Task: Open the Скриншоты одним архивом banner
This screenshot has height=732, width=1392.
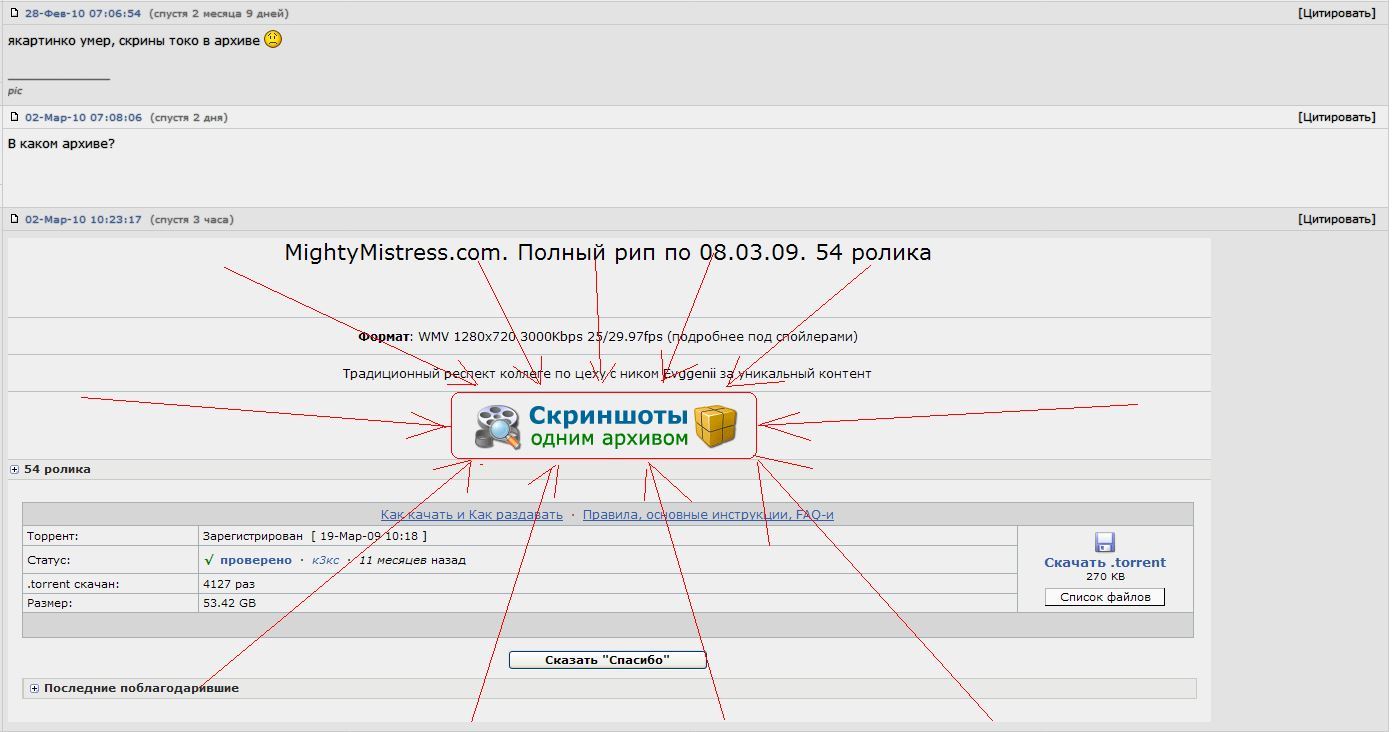Action: click(x=604, y=426)
